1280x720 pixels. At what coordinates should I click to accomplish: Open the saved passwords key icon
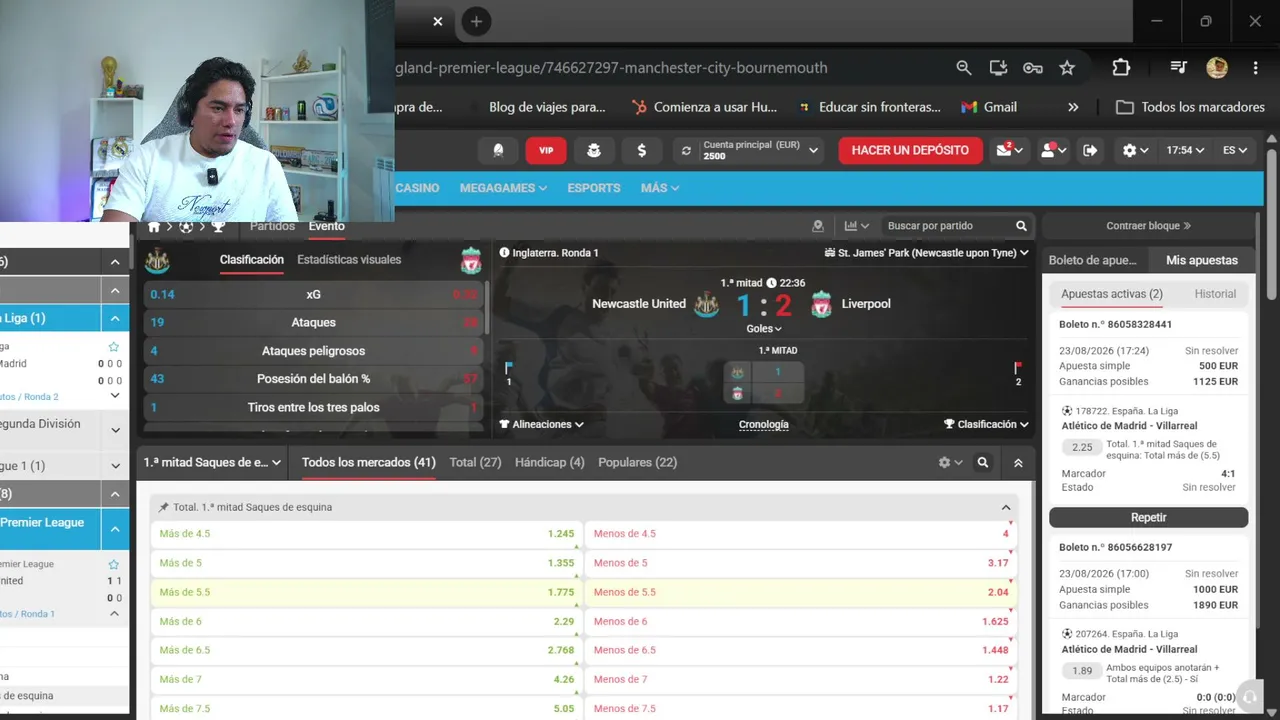coord(1033,68)
